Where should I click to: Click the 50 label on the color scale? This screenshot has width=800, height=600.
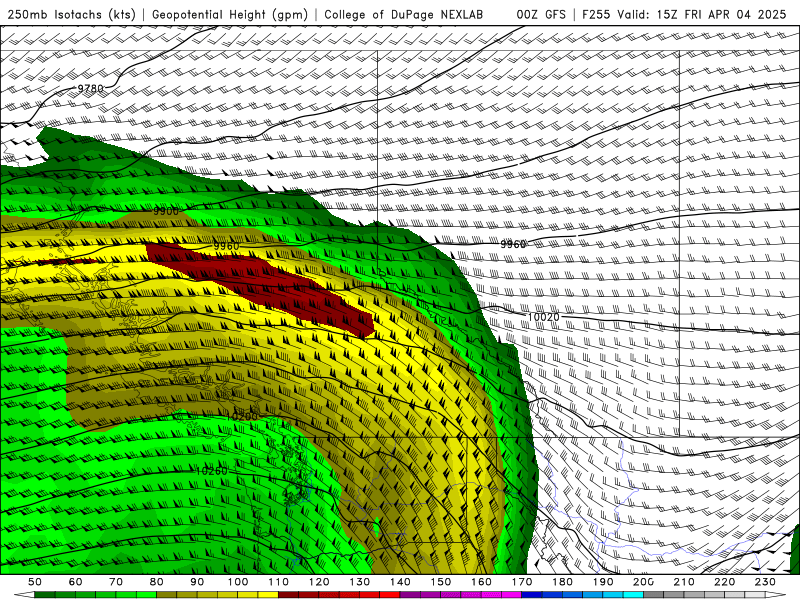pos(35,582)
